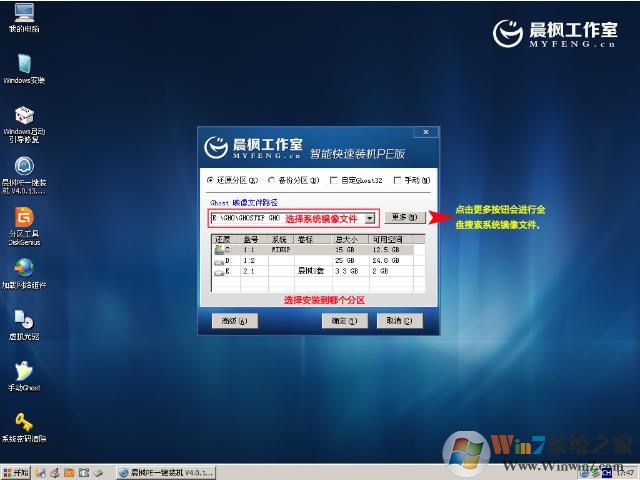
Task: Click the 确定 button
Action: [x=339, y=321]
